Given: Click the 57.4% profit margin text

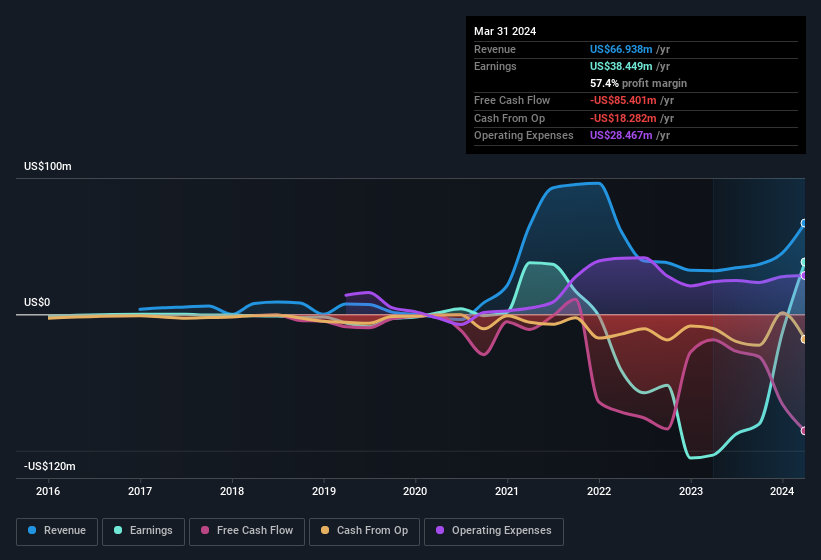Looking at the screenshot, I should coord(638,83).
